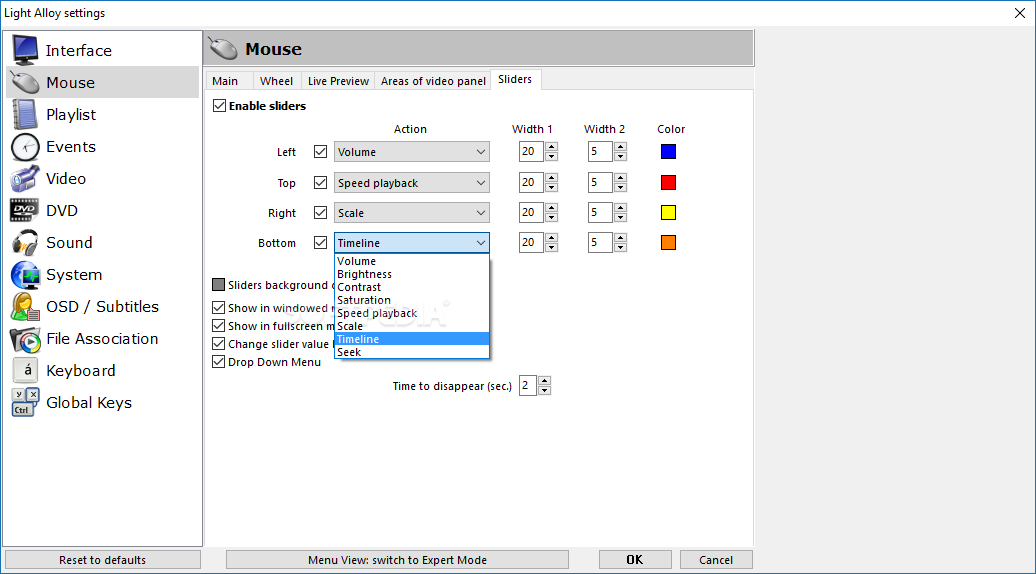
Task: Open the Video camcorder icon
Action: pyautogui.click(x=25, y=178)
